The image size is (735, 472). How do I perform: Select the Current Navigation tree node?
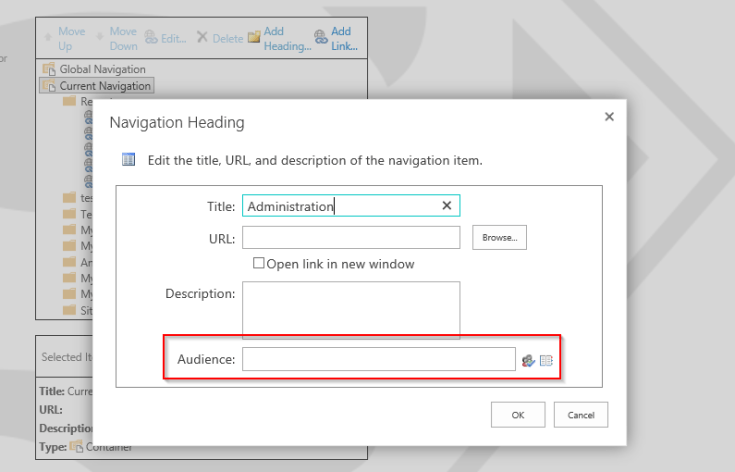pyautogui.click(x=105, y=86)
